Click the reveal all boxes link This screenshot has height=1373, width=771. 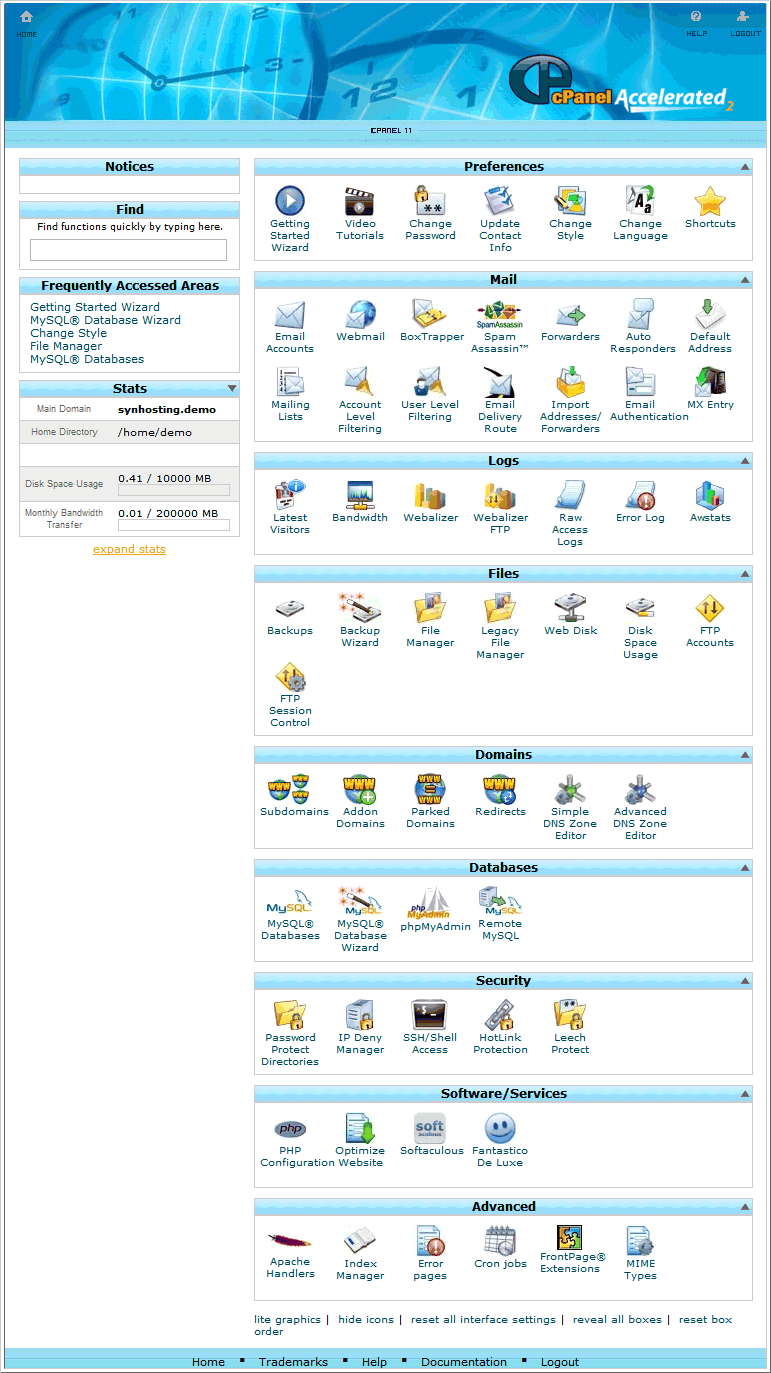[x=617, y=1320]
